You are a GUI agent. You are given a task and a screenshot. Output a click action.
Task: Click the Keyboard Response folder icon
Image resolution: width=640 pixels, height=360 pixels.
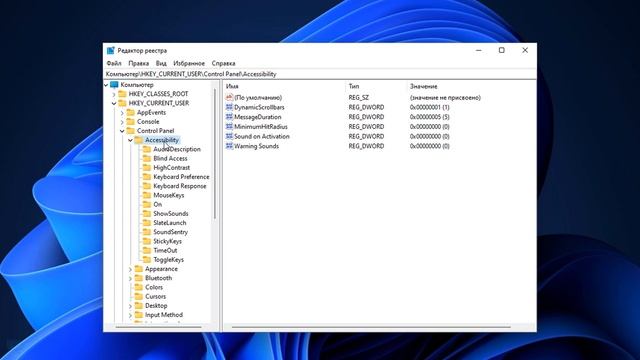147,186
